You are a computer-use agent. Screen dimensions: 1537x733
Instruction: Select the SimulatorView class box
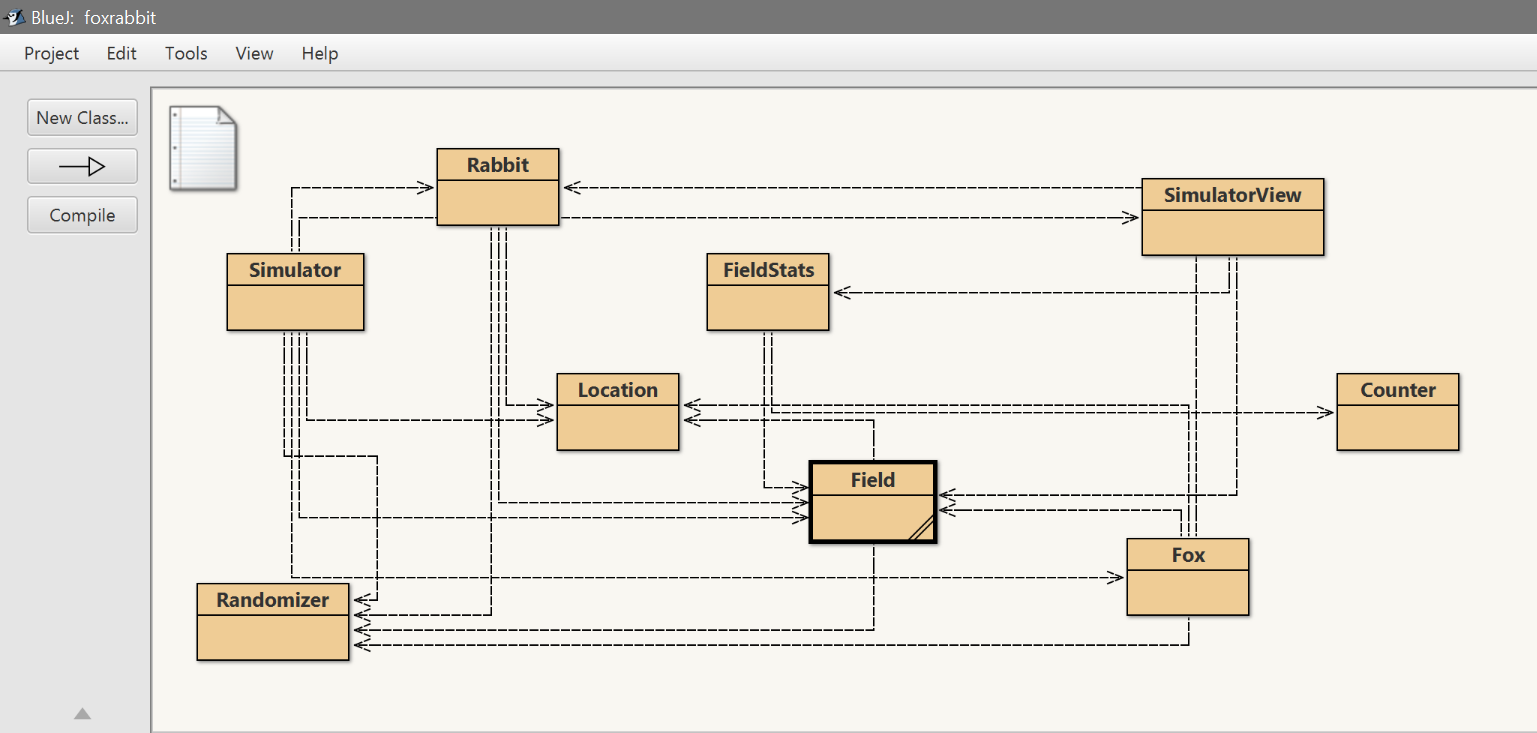1233,217
